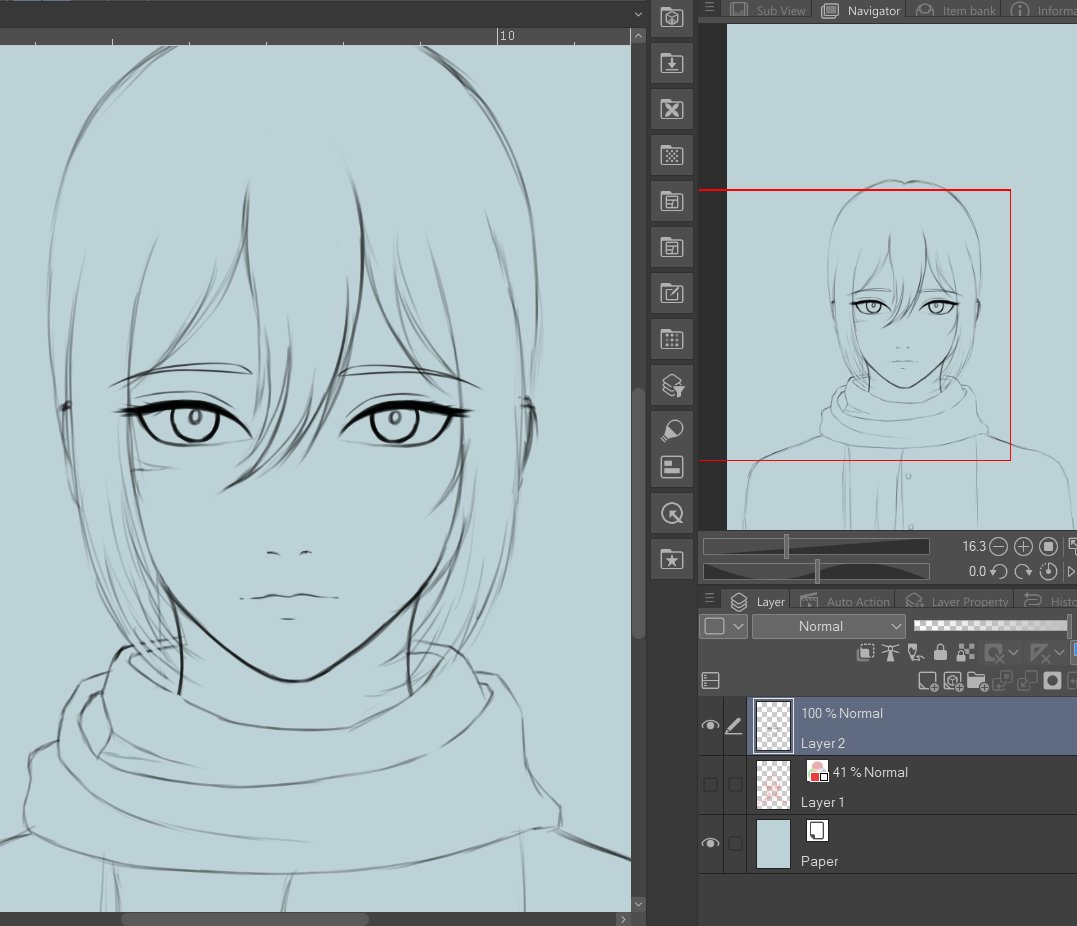The width and height of the screenshot is (1077, 926).
Task: Click the panel layout icon below the lightbulb
Action: (x=672, y=467)
